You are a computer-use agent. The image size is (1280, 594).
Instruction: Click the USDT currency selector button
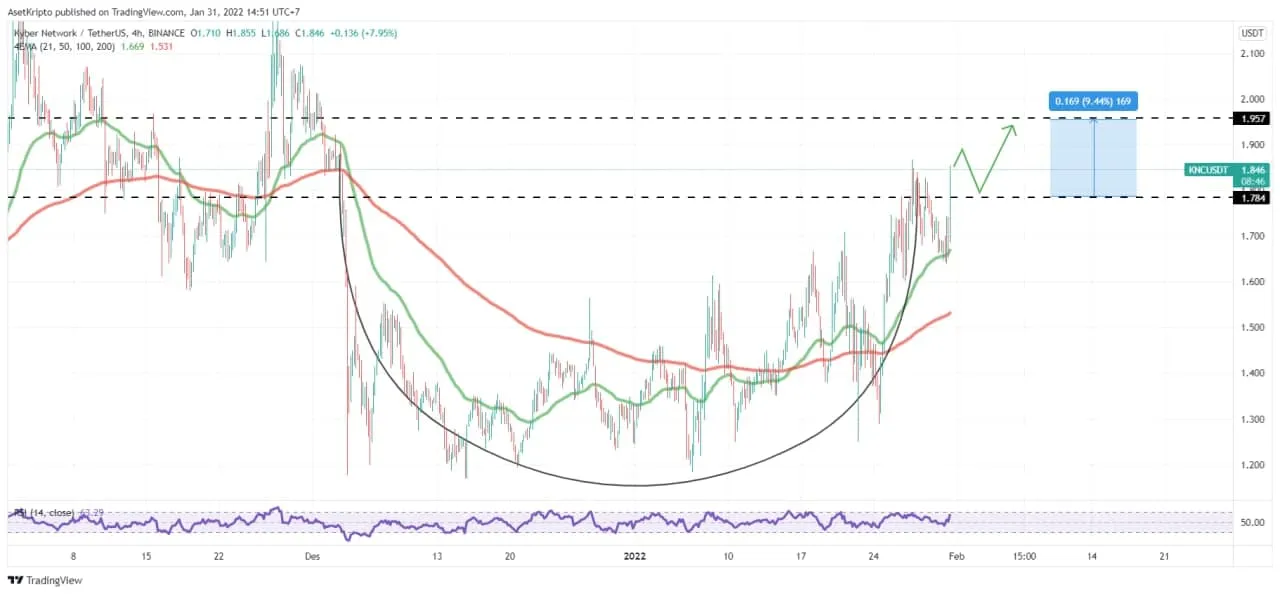pyautogui.click(x=1252, y=33)
